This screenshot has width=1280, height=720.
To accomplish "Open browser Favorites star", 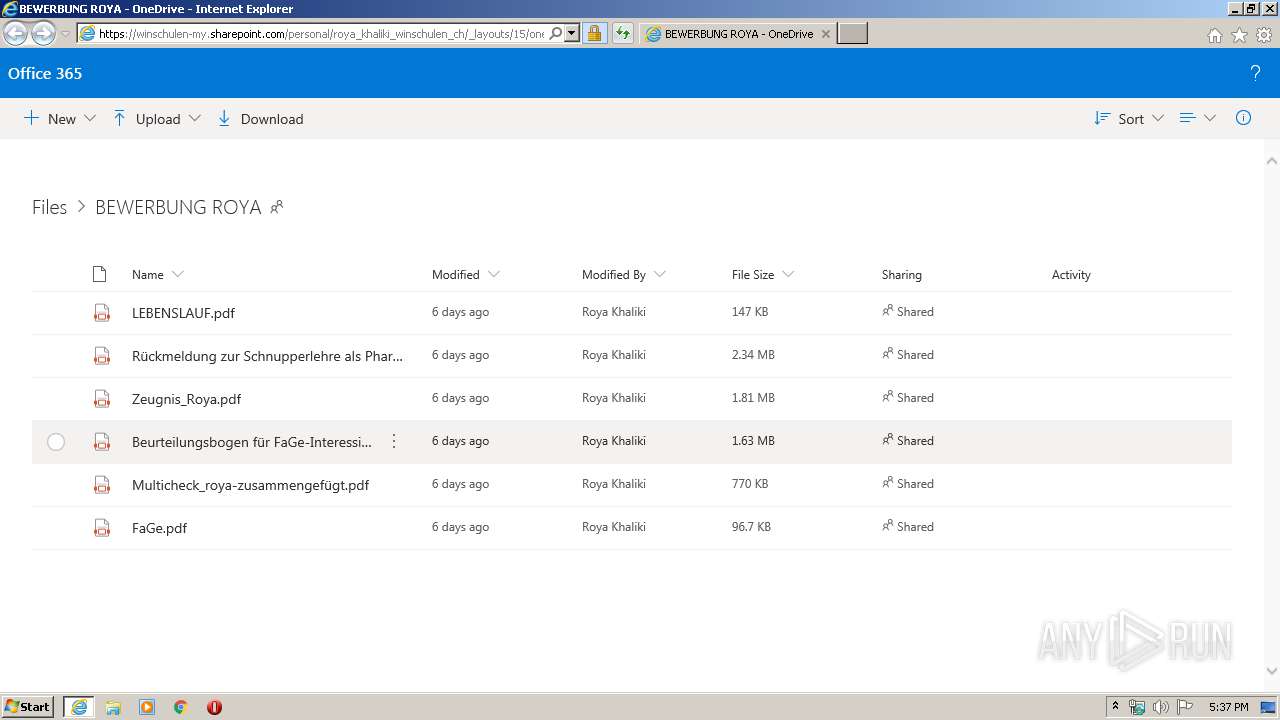I will click(1239, 35).
